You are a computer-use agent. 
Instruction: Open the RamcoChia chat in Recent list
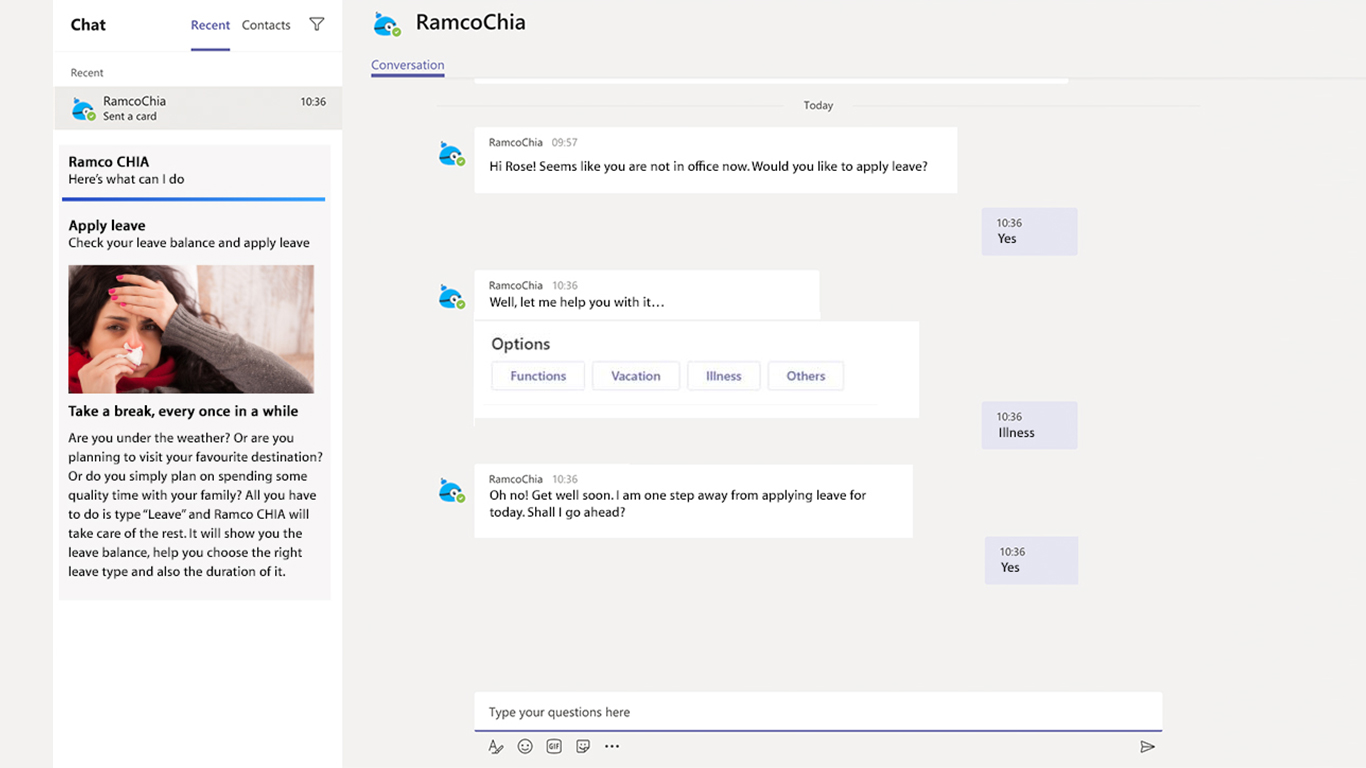coord(198,108)
